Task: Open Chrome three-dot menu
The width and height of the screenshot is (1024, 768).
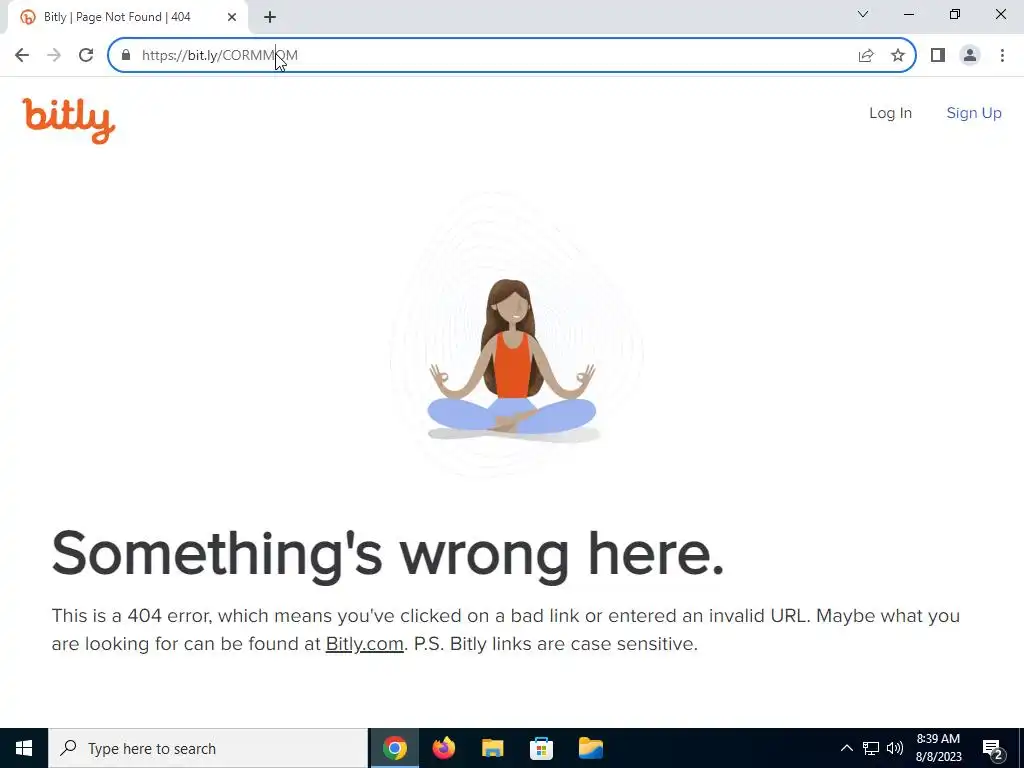Action: [1002, 56]
